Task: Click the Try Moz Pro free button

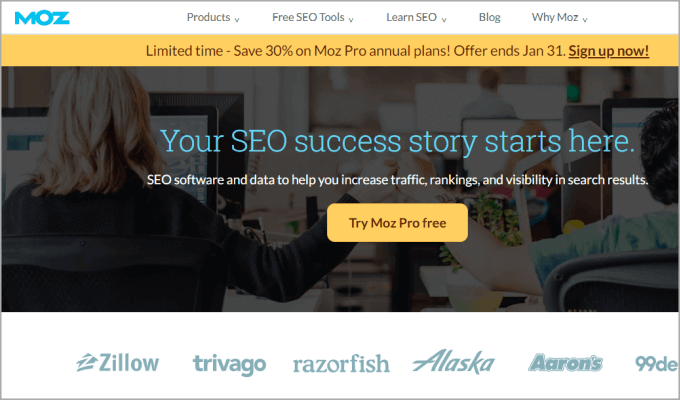Action: click(397, 223)
